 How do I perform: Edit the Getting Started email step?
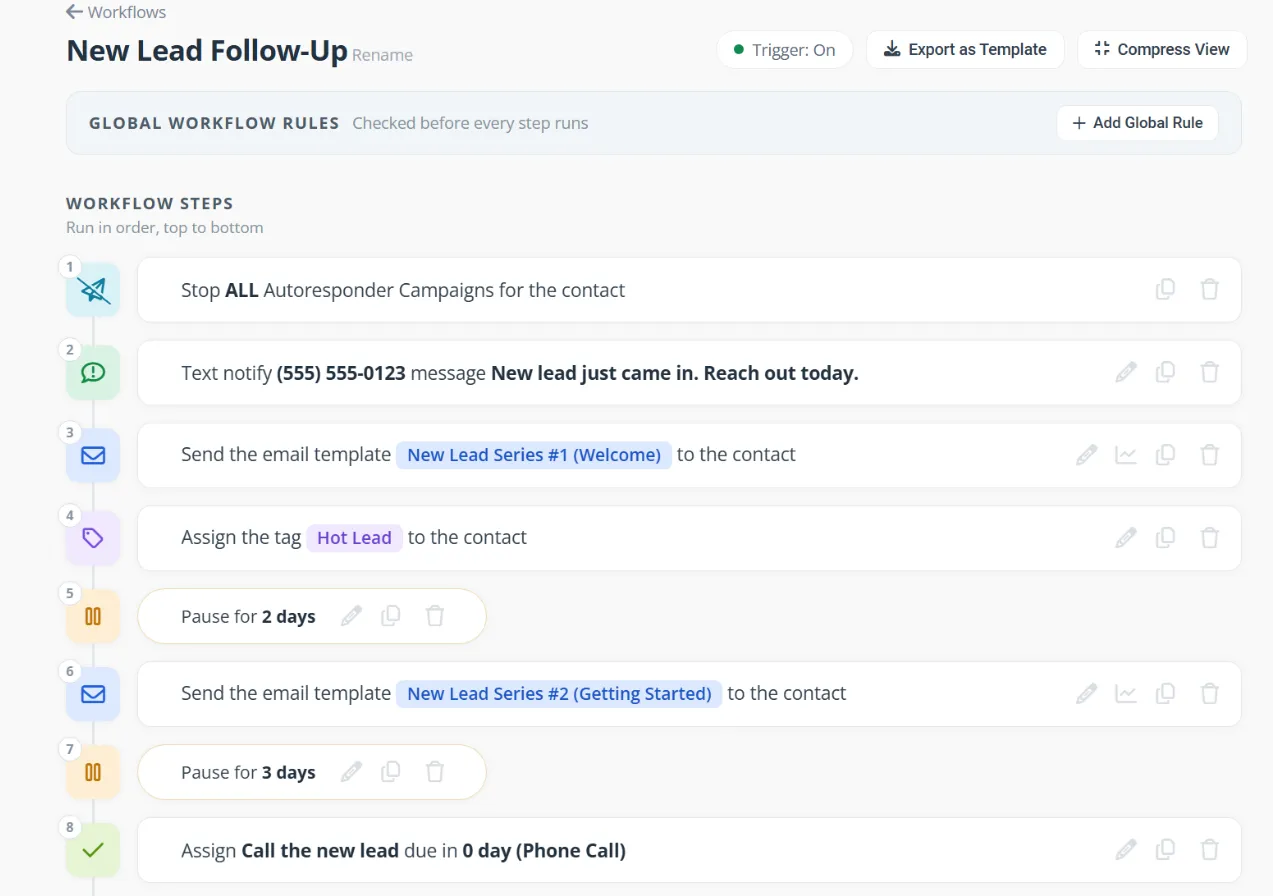pos(1087,693)
